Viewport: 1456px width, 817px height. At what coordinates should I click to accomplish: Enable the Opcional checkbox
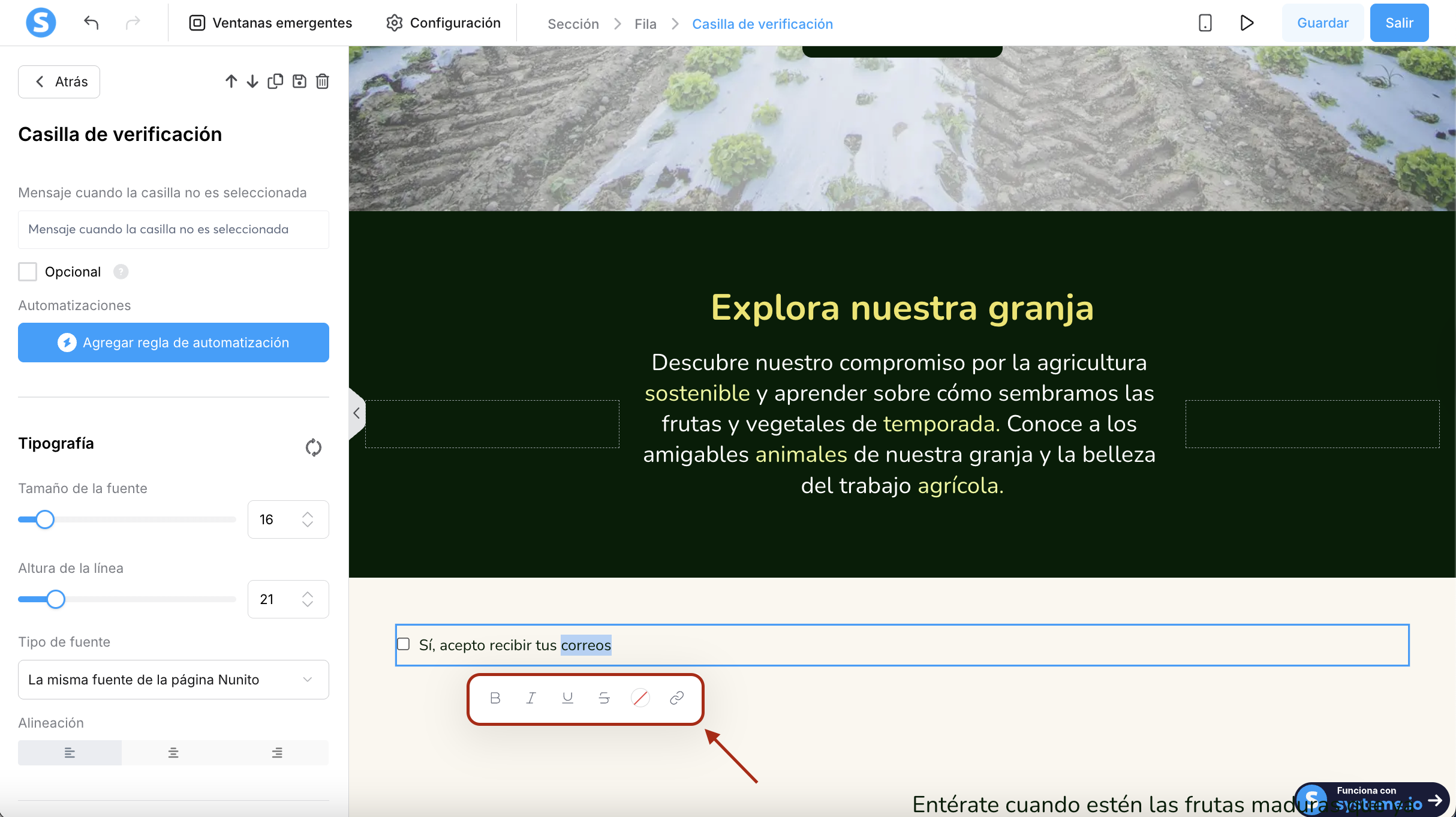point(28,272)
